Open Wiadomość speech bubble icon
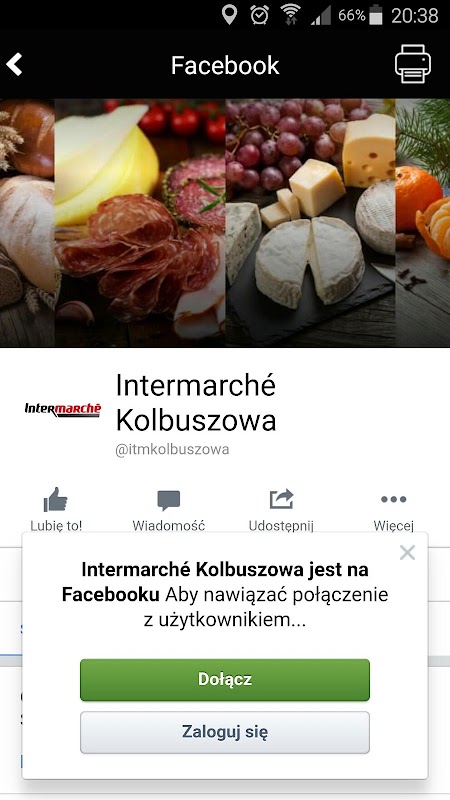This screenshot has height=800, width=450. pos(169,500)
